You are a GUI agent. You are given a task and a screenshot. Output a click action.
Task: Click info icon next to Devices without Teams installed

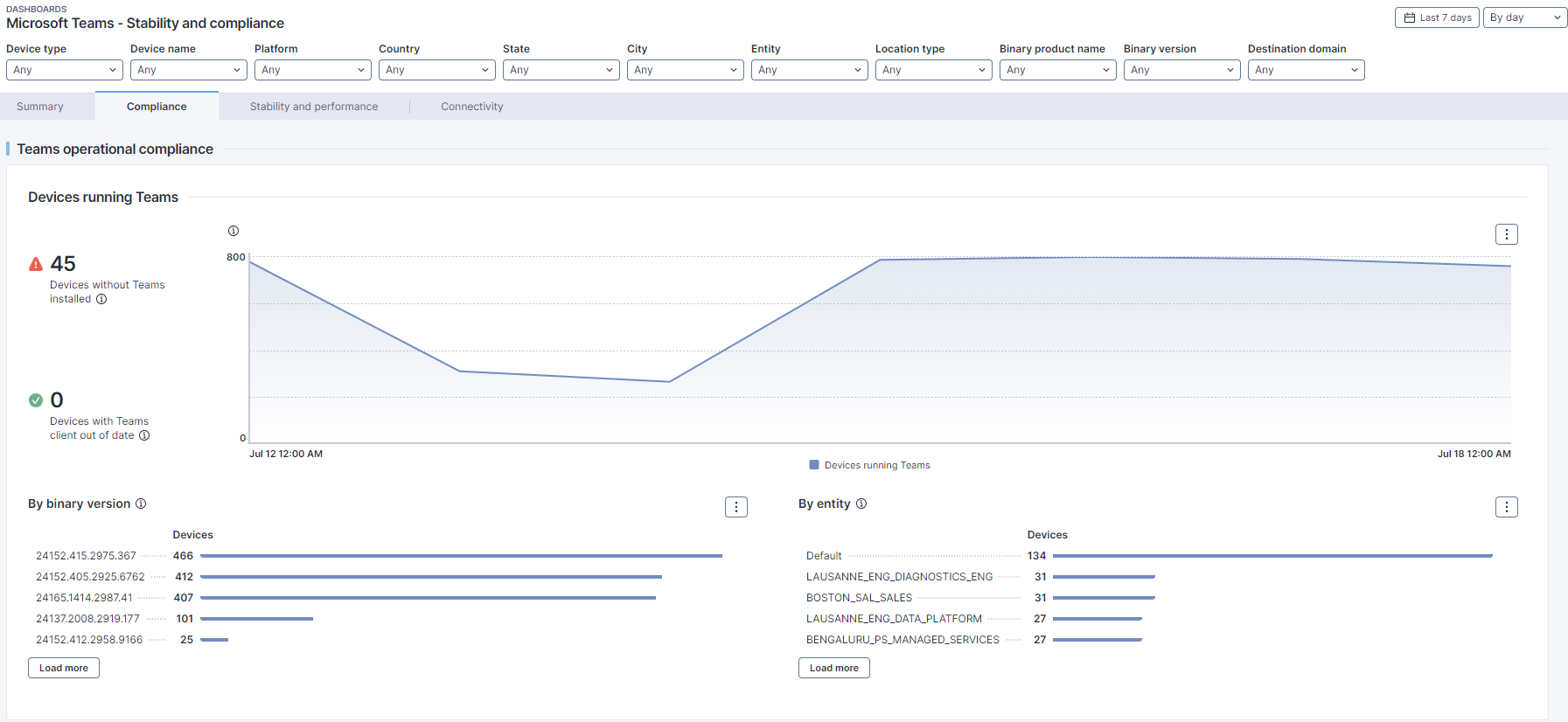point(101,299)
